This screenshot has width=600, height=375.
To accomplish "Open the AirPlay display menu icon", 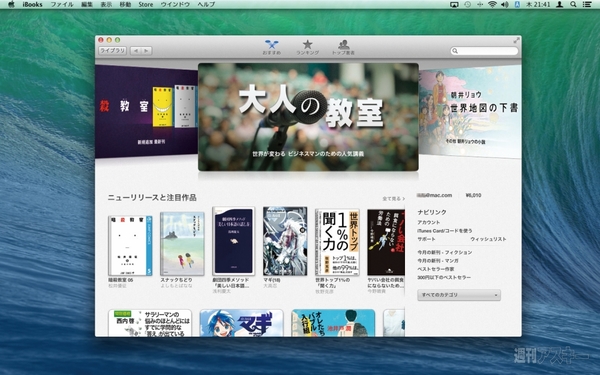I will 454,4.
